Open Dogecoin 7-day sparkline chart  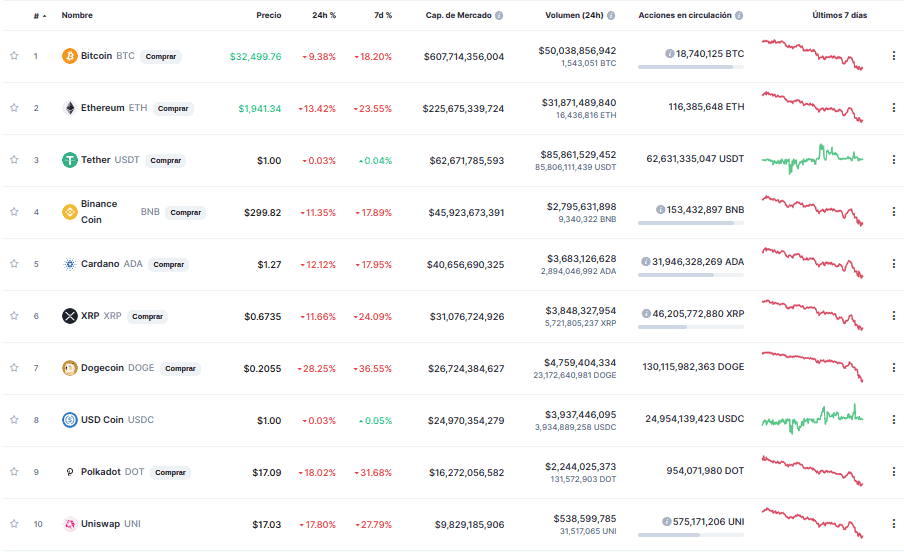[812, 366]
